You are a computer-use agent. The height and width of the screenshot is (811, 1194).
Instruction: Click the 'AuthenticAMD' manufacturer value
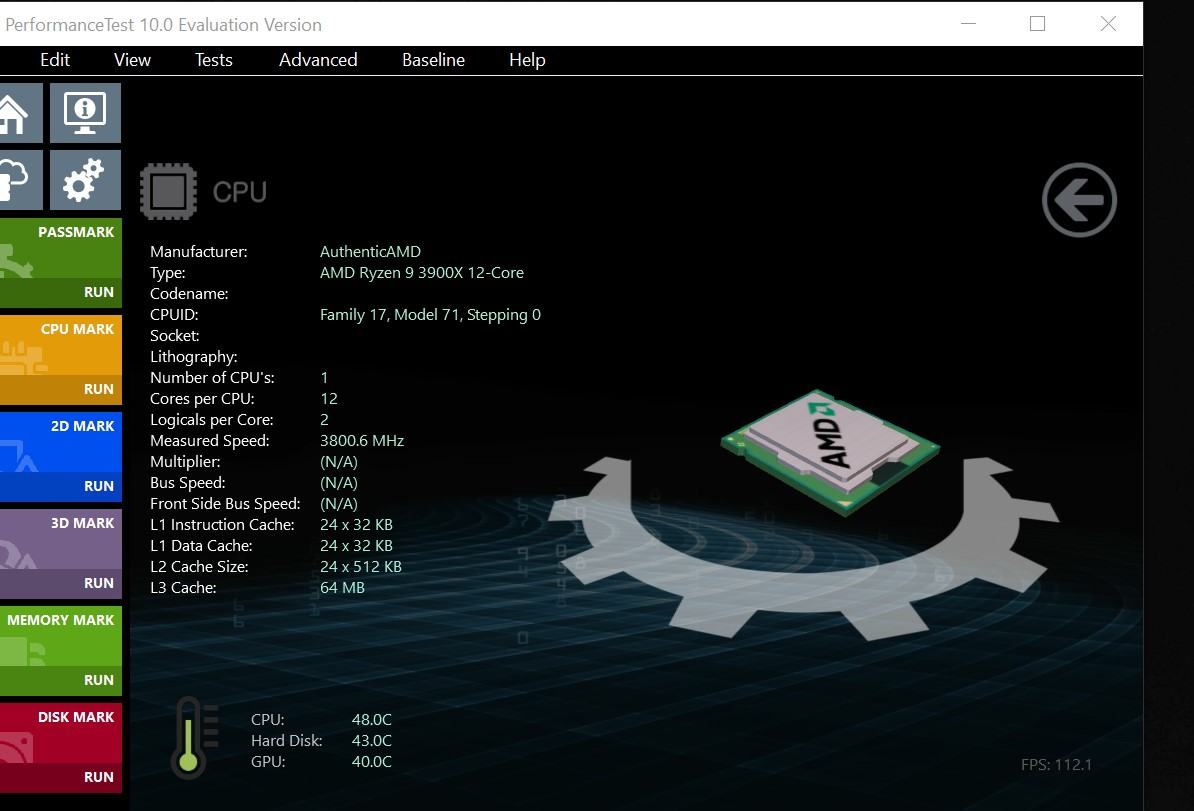pos(370,251)
